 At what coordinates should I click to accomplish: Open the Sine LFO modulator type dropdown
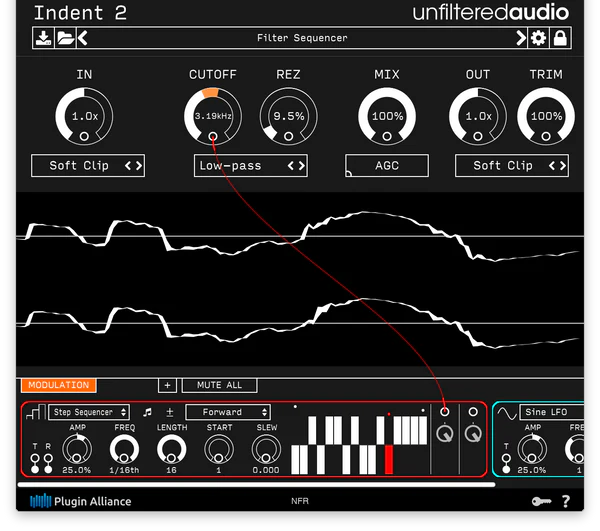(x=552, y=412)
